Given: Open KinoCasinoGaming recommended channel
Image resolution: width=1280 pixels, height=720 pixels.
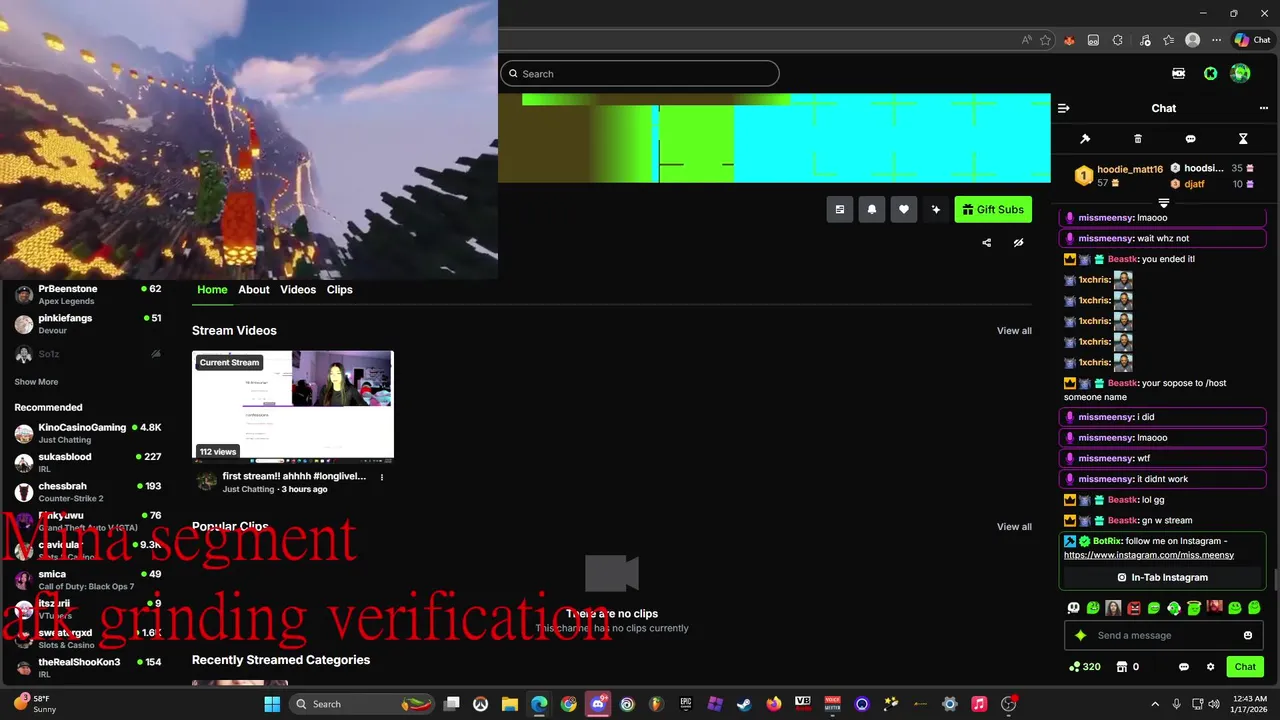Looking at the screenshot, I should tap(88, 433).
